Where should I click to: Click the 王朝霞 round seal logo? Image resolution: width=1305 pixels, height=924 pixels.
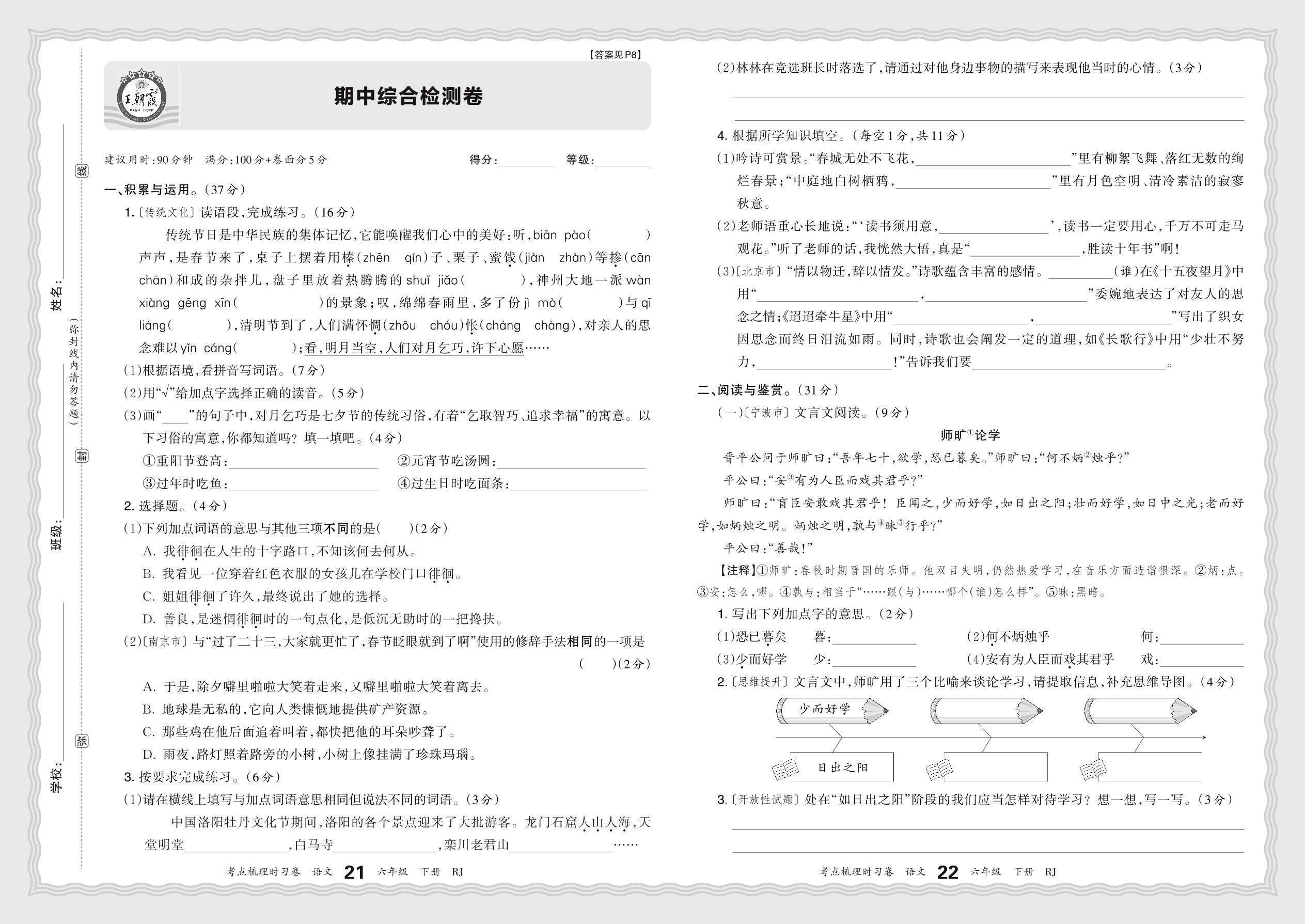(141, 97)
